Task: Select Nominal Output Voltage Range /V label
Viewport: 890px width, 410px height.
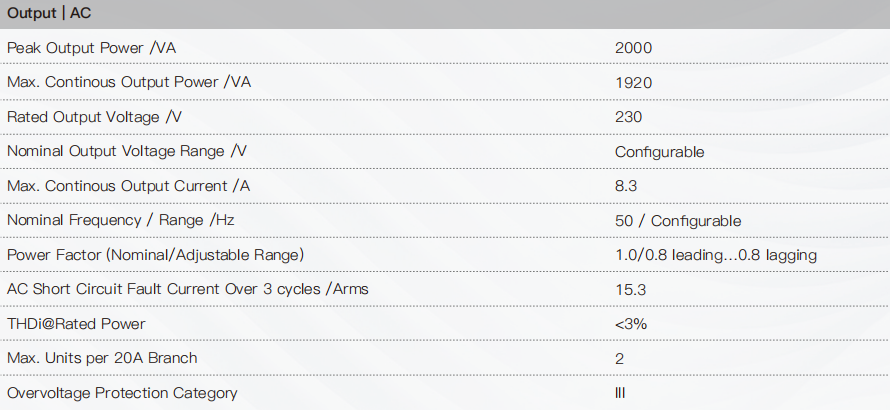Action: coord(127,152)
